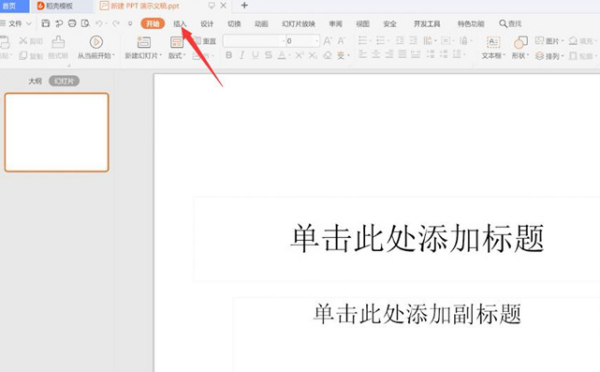Click the decrease indent icon

click(x=400, y=40)
